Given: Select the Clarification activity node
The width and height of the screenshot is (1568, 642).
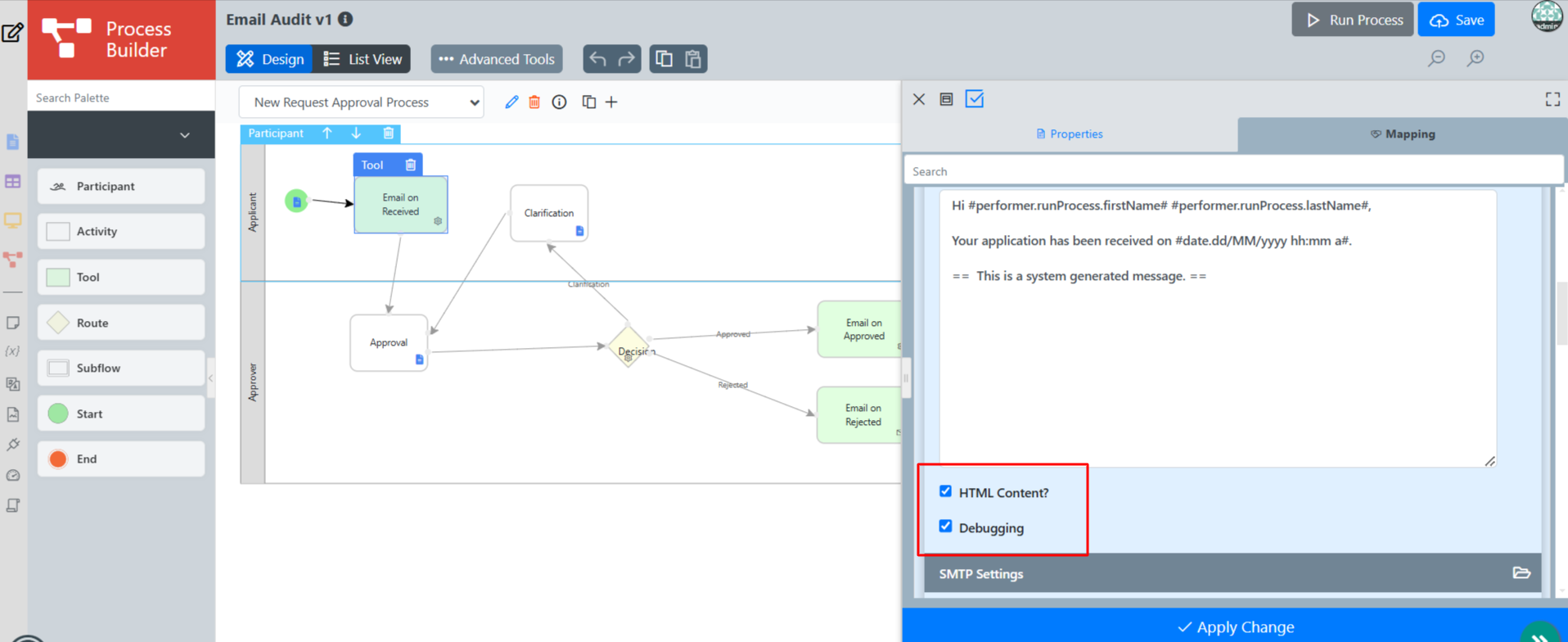Looking at the screenshot, I should pos(549,213).
